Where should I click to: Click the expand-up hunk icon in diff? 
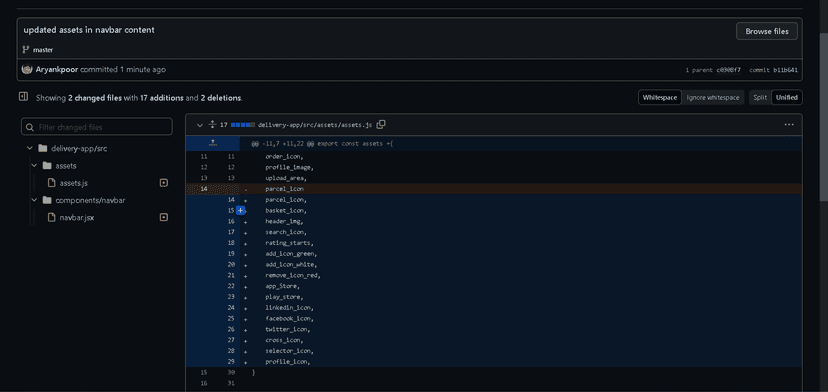click(212, 143)
